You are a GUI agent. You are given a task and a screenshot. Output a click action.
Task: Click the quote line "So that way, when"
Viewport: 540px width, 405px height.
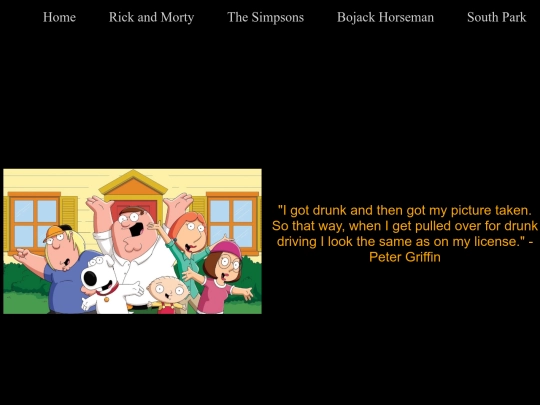point(405,226)
